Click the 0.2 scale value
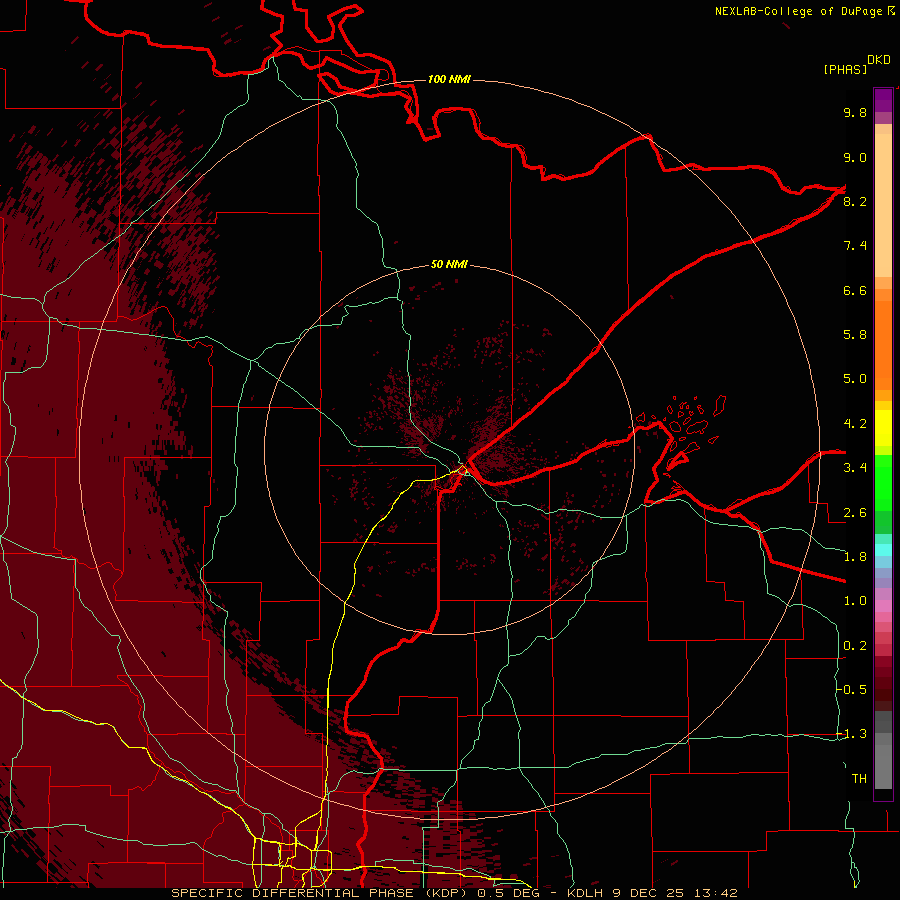900x900 pixels. [x=855, y=646]
